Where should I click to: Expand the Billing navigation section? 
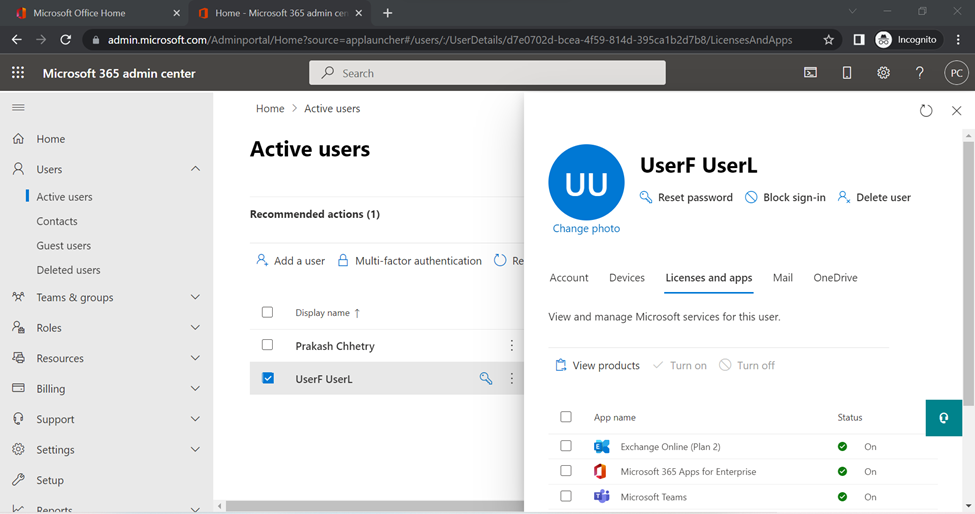[195, 388]
